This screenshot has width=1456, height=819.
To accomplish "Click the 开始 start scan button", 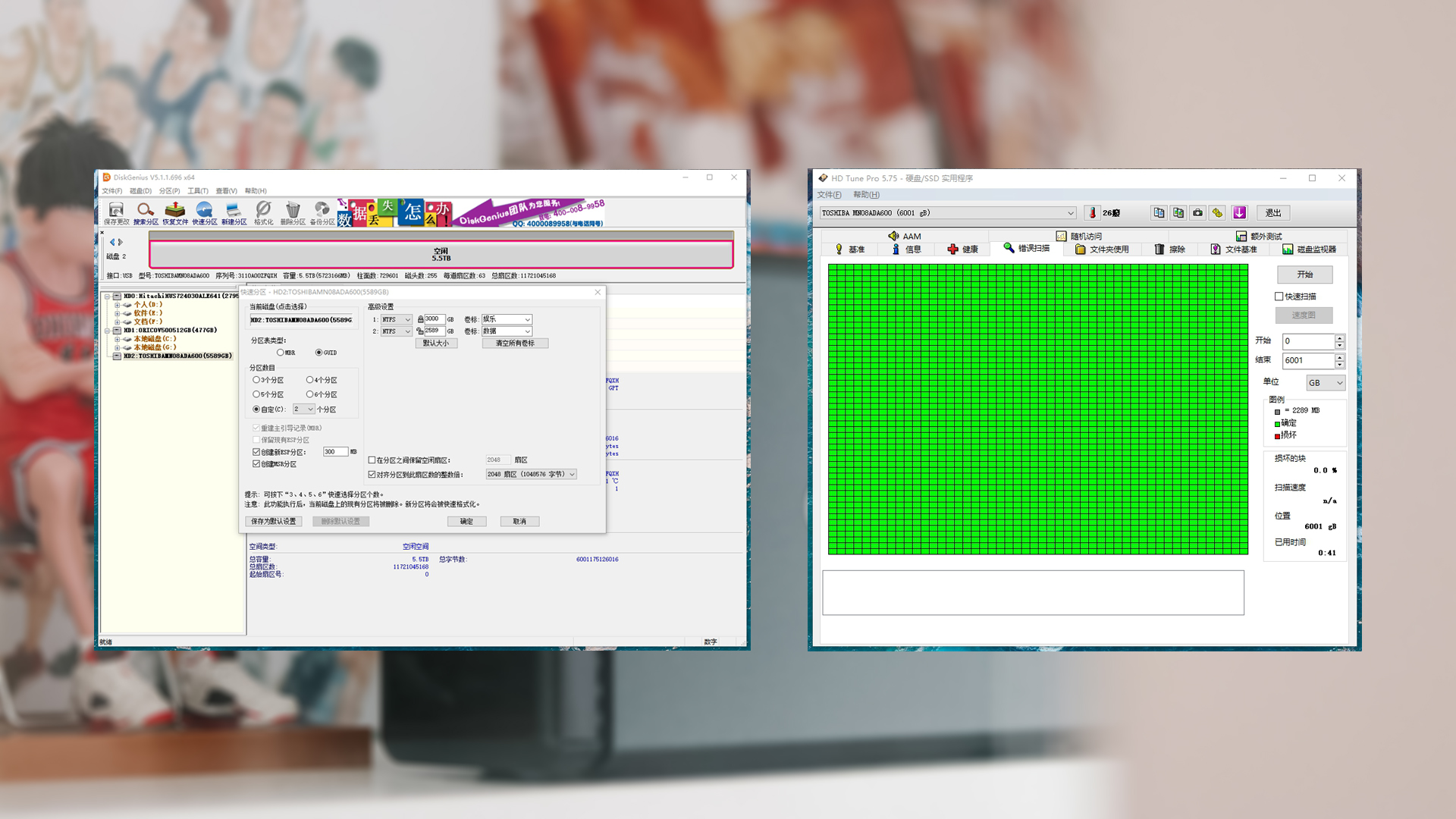I will pos(1304,275).
